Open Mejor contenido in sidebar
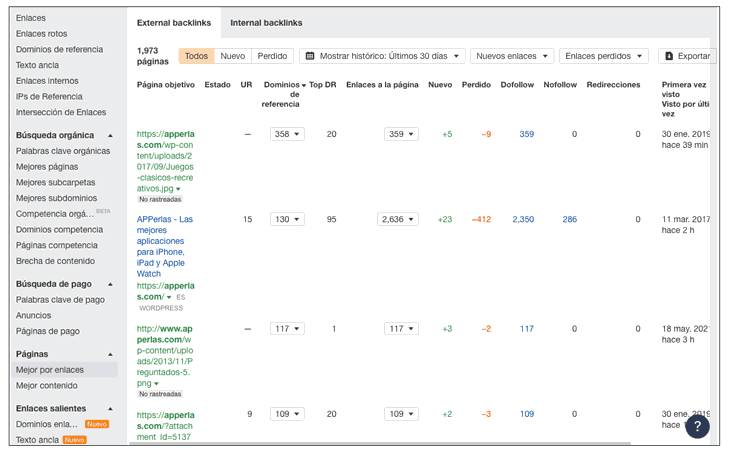This screenshot has width=730, height=454. pos(47,385)
